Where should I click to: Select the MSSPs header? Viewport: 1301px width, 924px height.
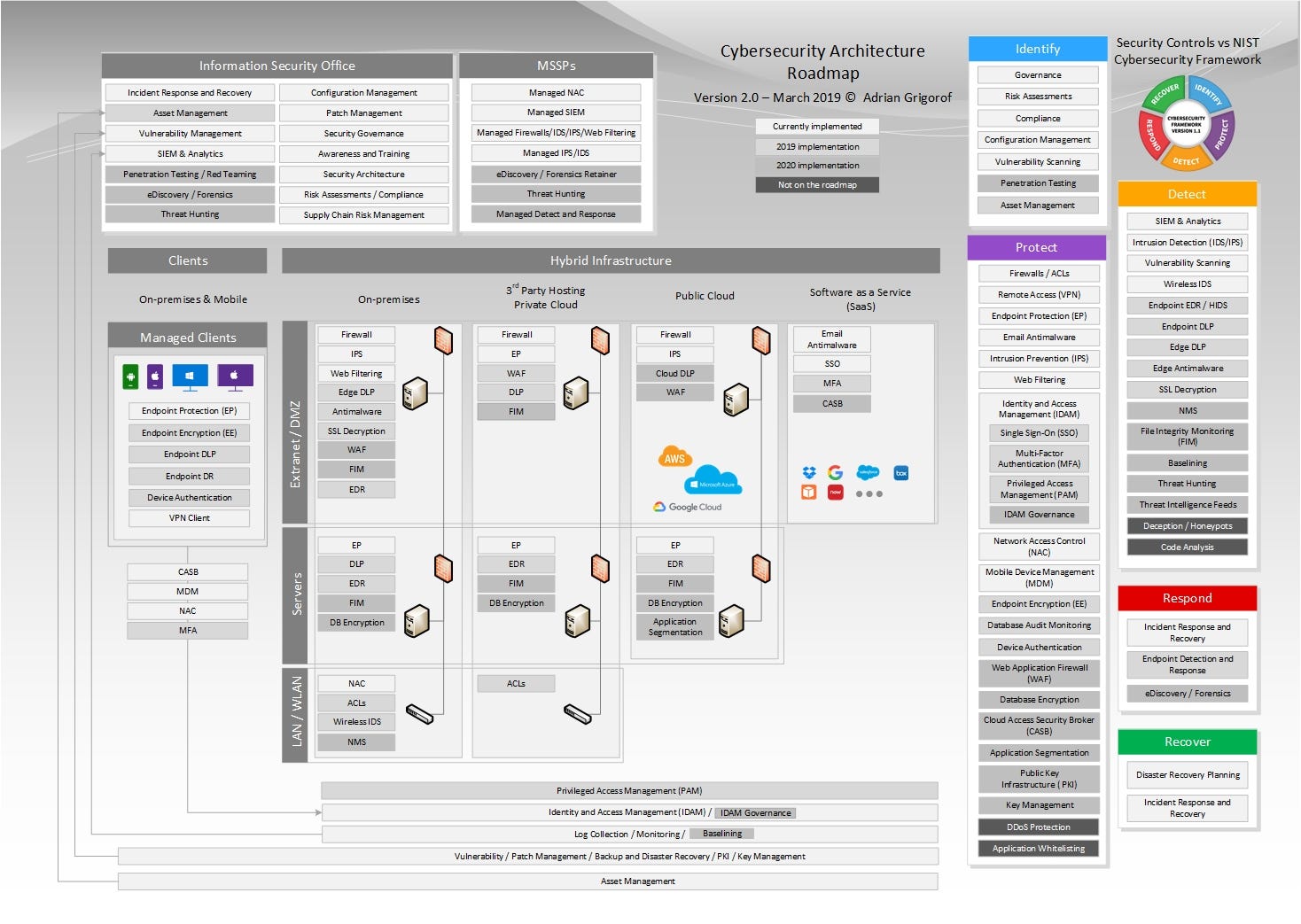[x=557, y=66]
